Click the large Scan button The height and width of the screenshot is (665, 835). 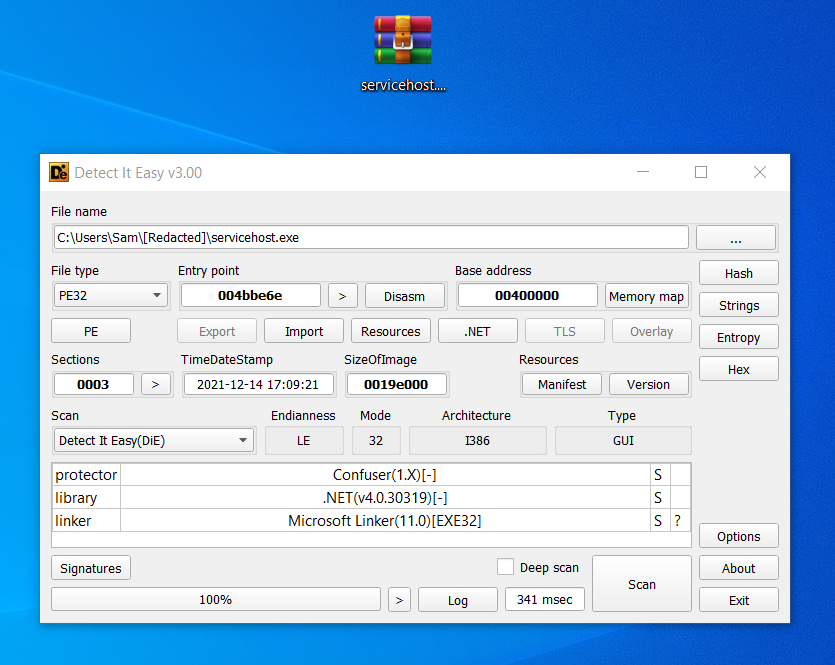pos(641,584)
